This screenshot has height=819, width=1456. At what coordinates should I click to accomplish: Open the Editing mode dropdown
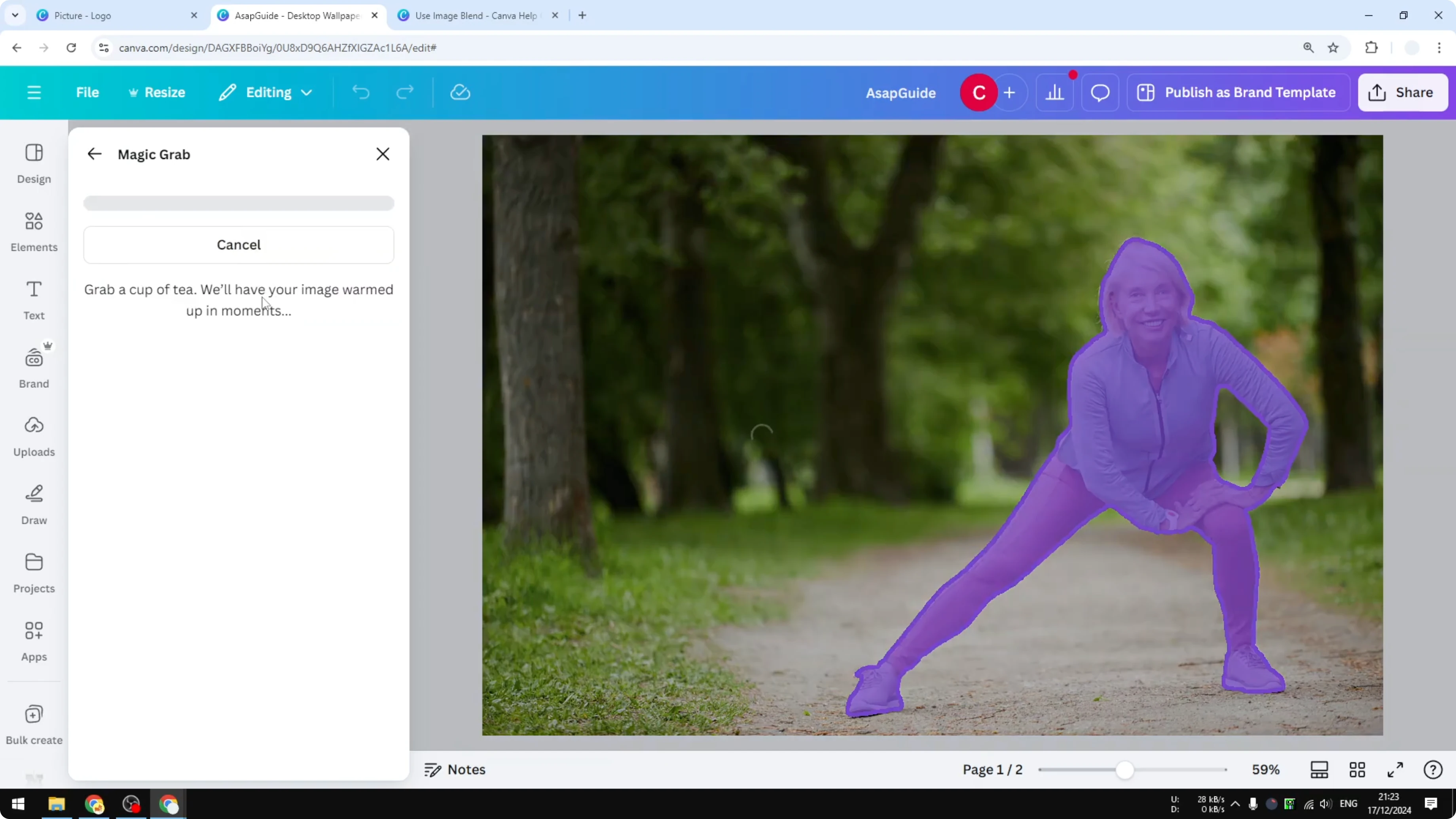coord(265,92)
